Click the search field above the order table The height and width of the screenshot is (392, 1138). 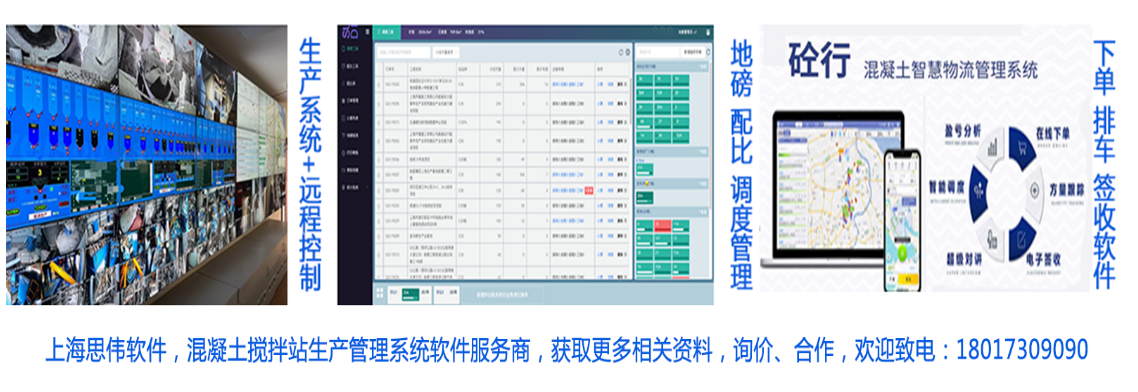[404, 52]
